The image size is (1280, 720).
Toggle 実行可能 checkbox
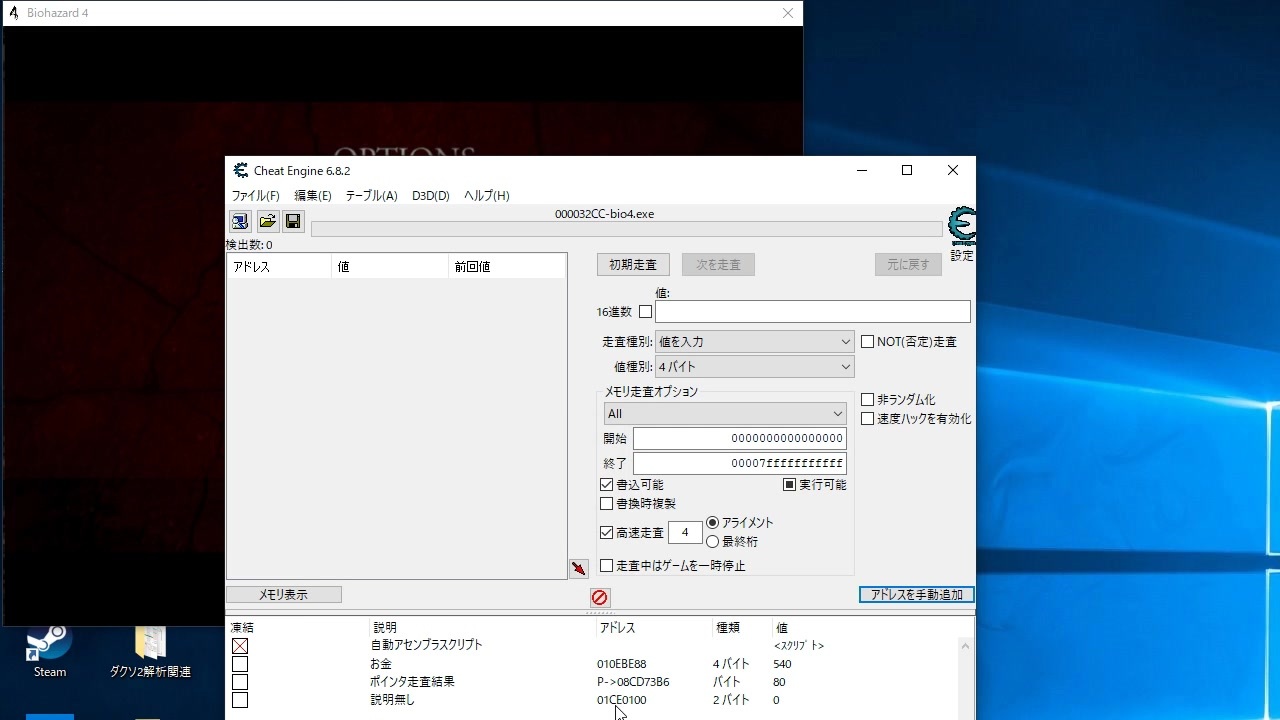point(789,485)
